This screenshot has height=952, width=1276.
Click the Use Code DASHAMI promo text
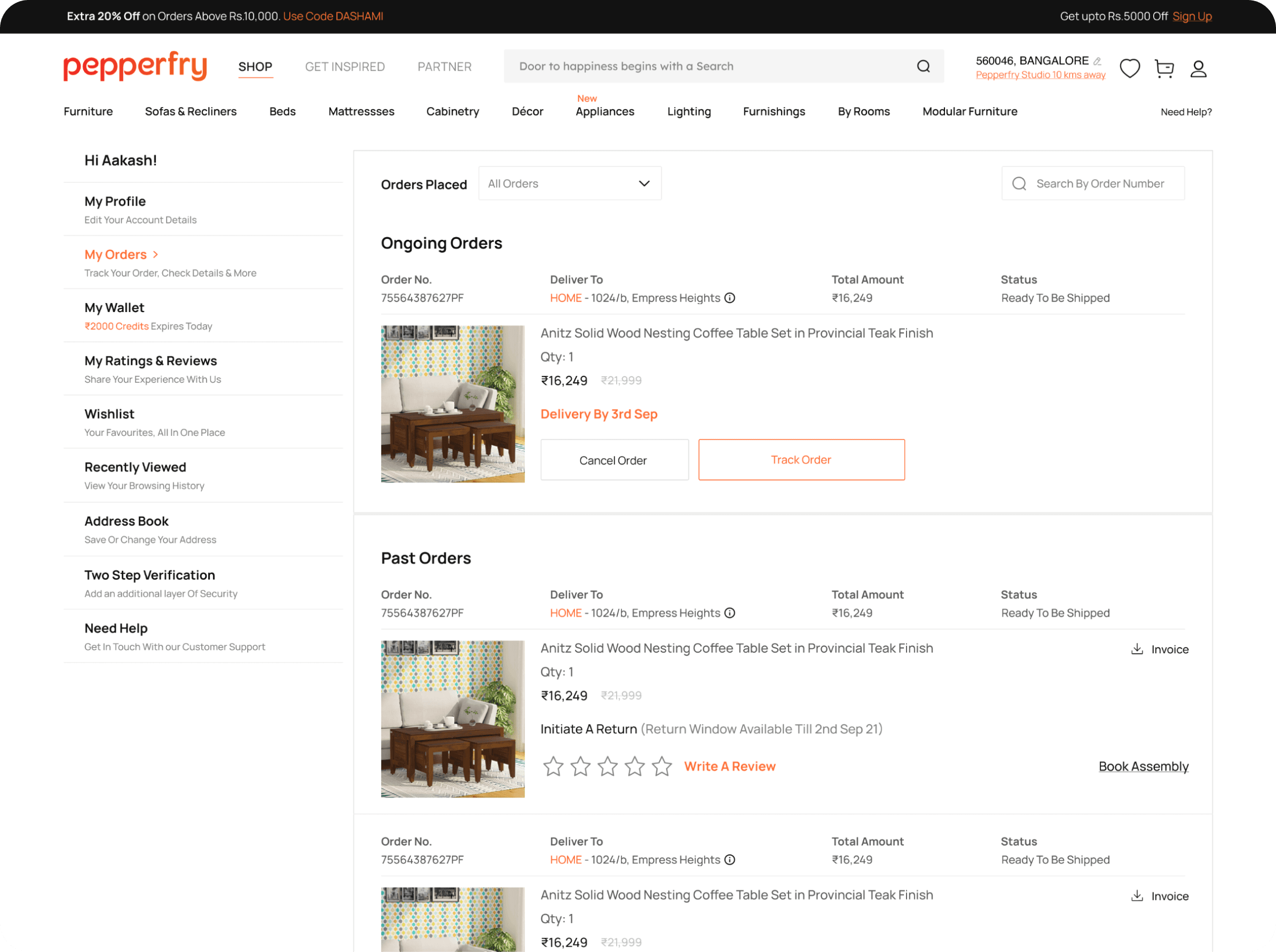333,16
